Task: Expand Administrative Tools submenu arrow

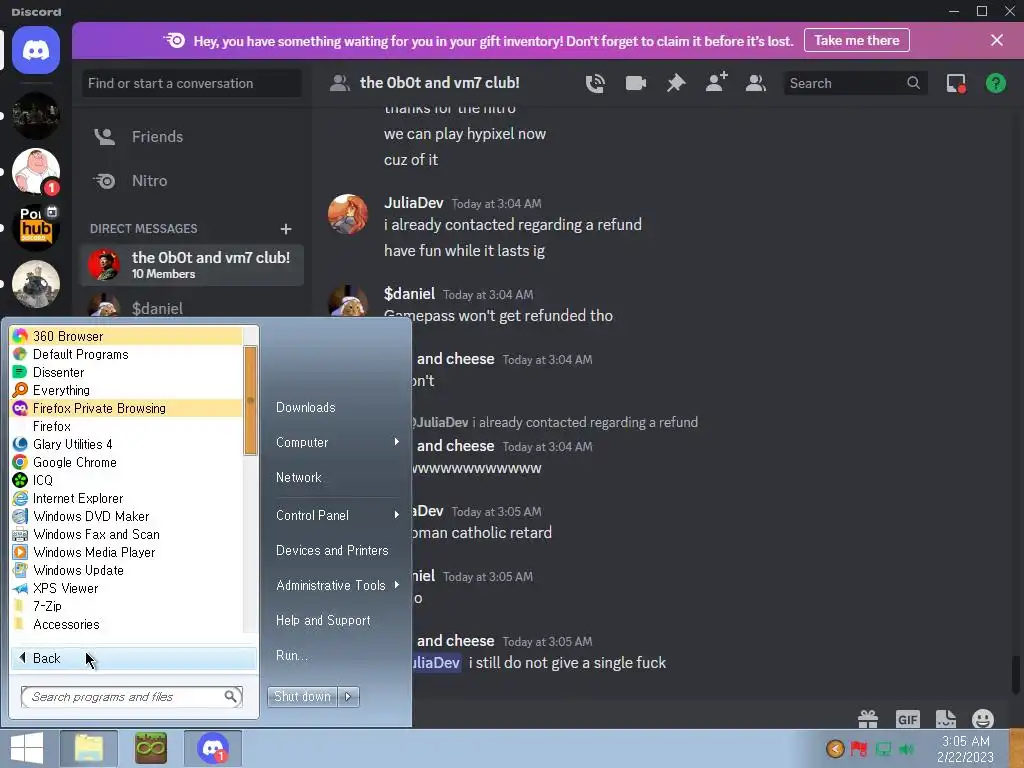Action: click(x=396, y=585)
